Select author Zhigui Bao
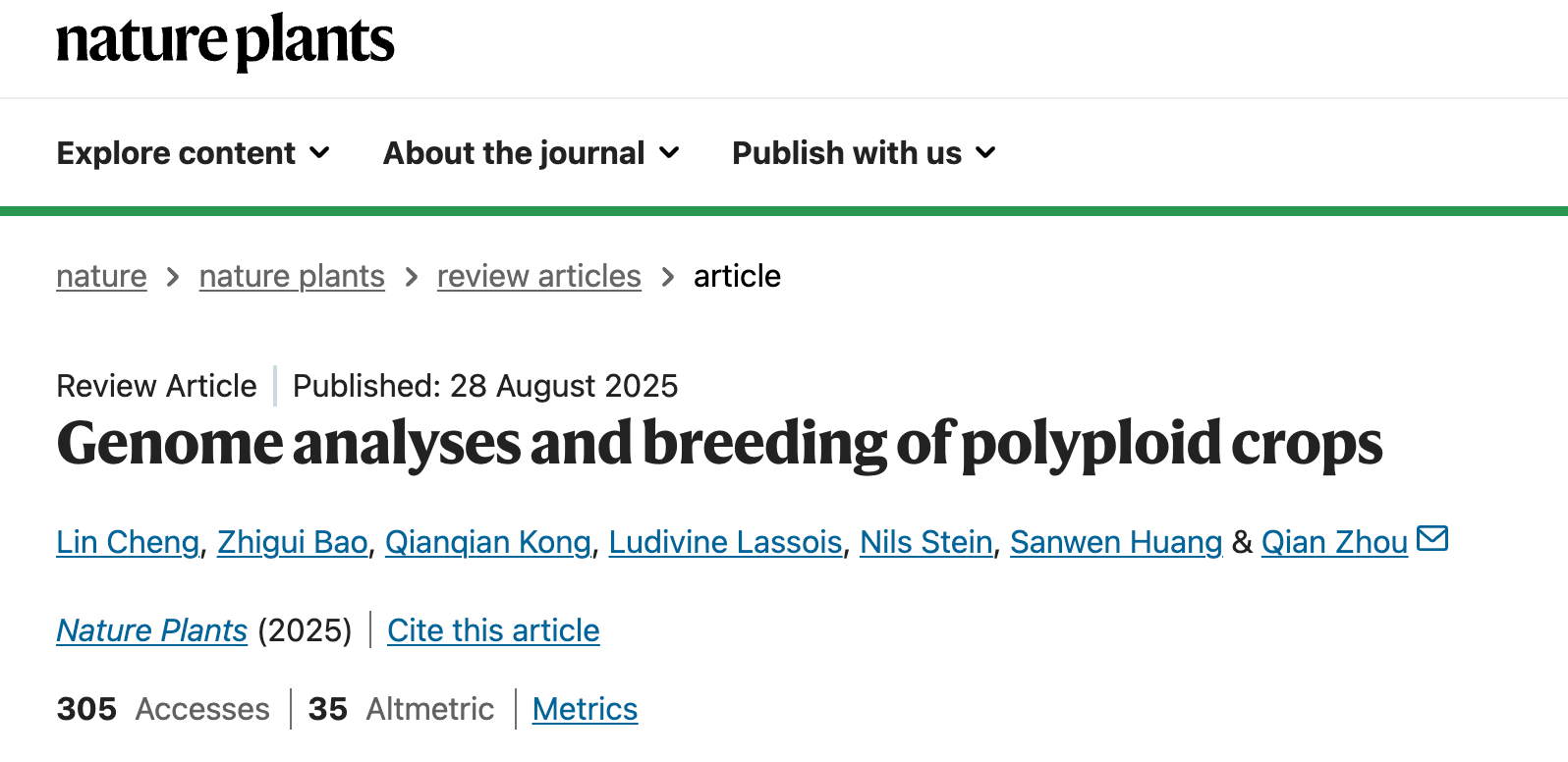 (292, 542)
